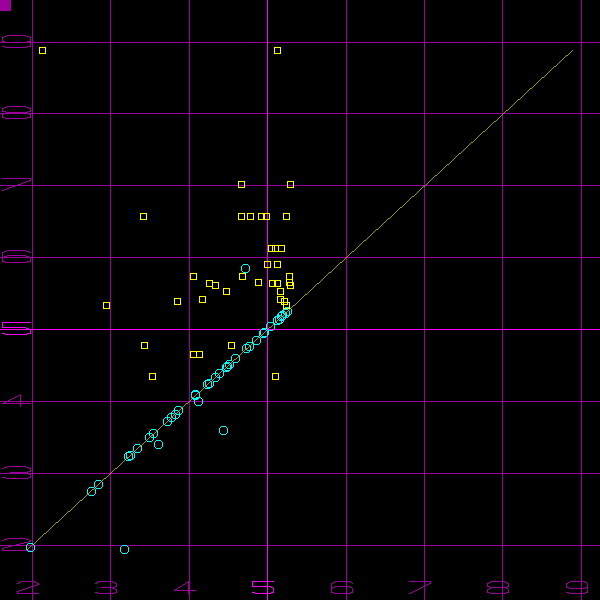Image resolution: width=600 pixels, height=600 pixels.
Task: Click the cyan circle on the bottom axis
Action: point(124,549)
